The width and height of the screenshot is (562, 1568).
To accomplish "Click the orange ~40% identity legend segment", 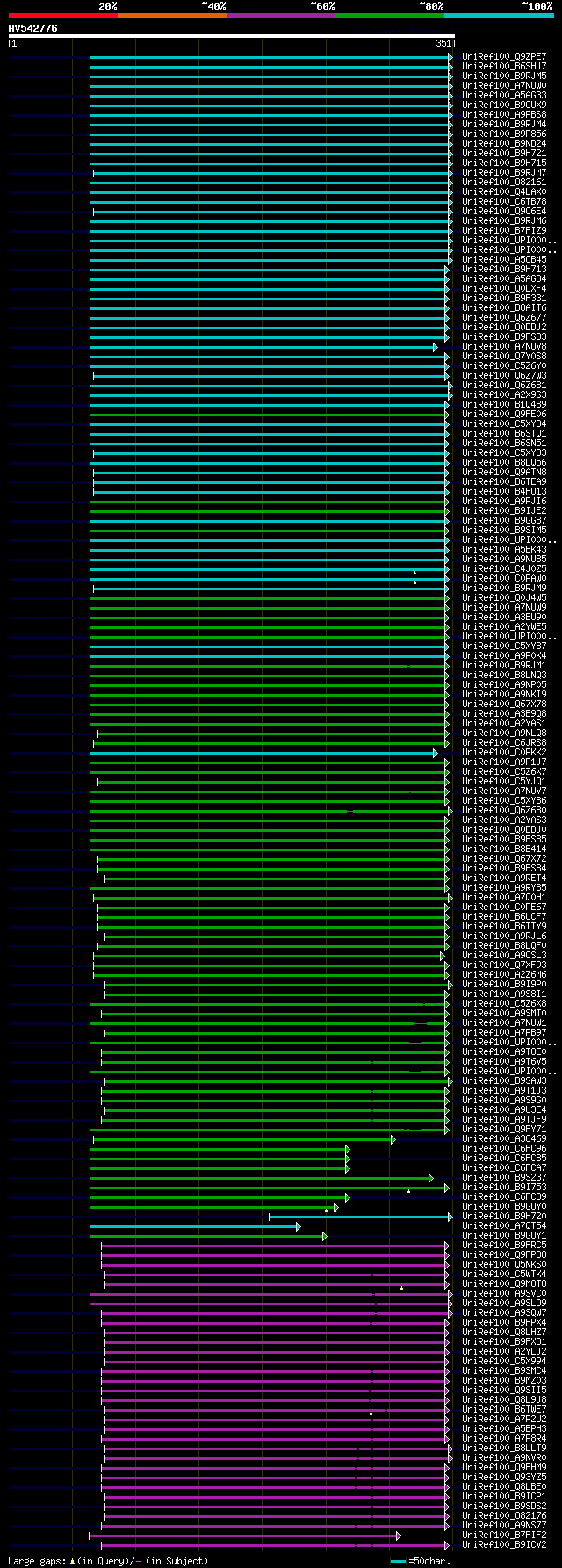I will (x=172, y=16).
